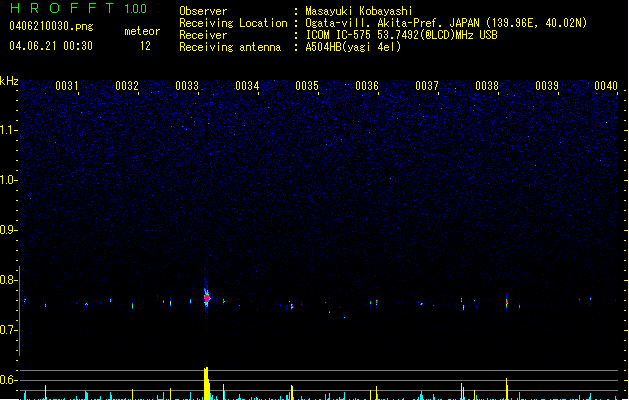
Task: Click the 0.7 kHz frequency axis label
Action: pos(8,330)
